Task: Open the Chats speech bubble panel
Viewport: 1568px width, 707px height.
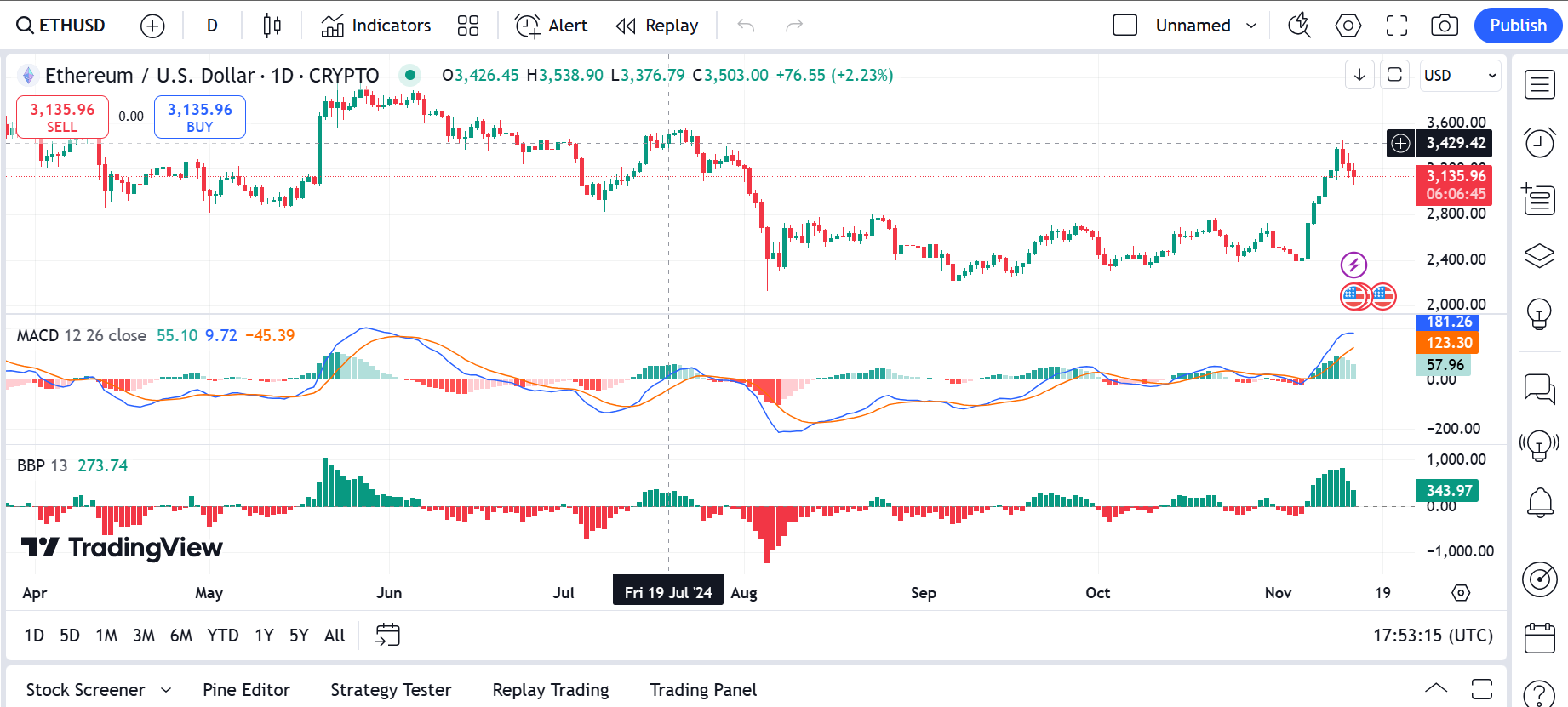Action: (x=1540, y=388)
